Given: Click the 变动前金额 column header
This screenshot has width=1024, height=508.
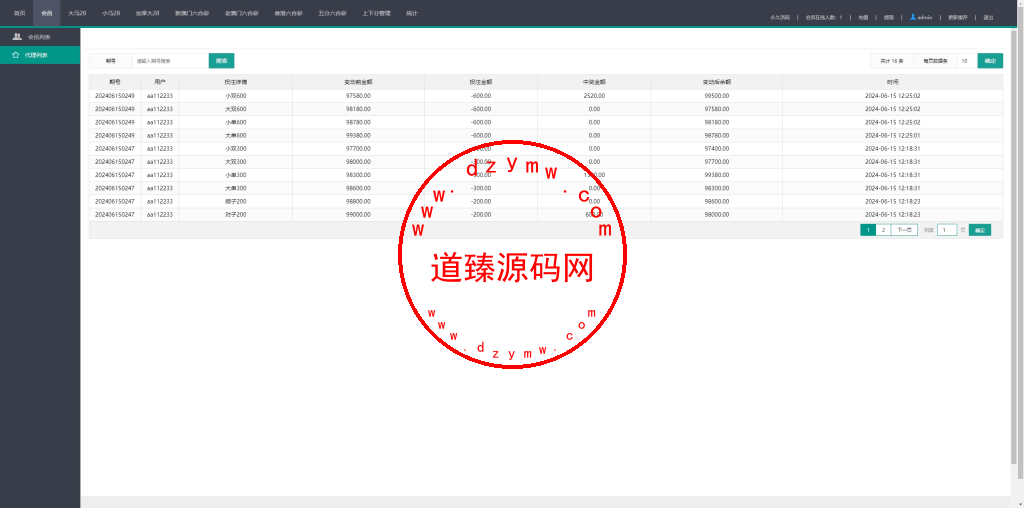Looking at the screenshot, I should point(359,82).
